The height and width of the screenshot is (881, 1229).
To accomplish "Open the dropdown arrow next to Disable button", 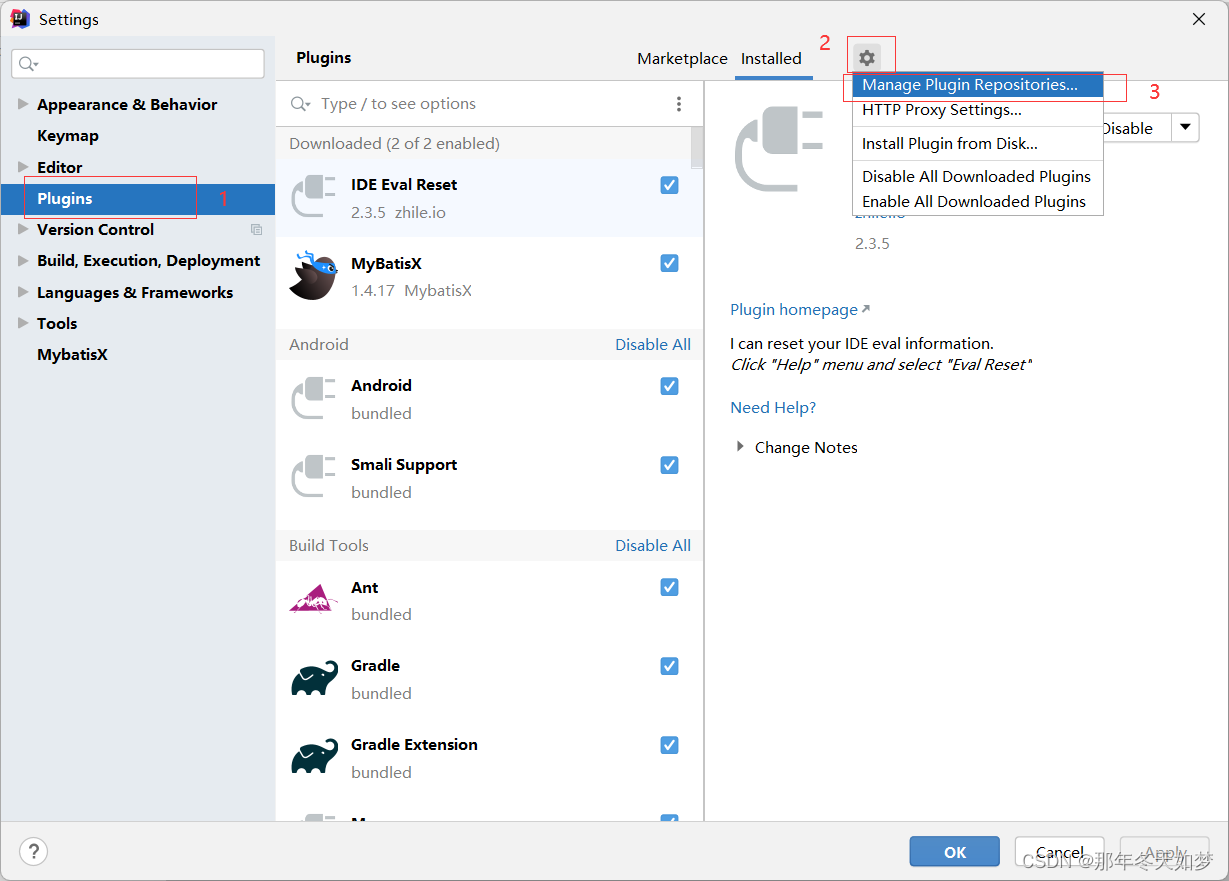I will pos(1185,128).
